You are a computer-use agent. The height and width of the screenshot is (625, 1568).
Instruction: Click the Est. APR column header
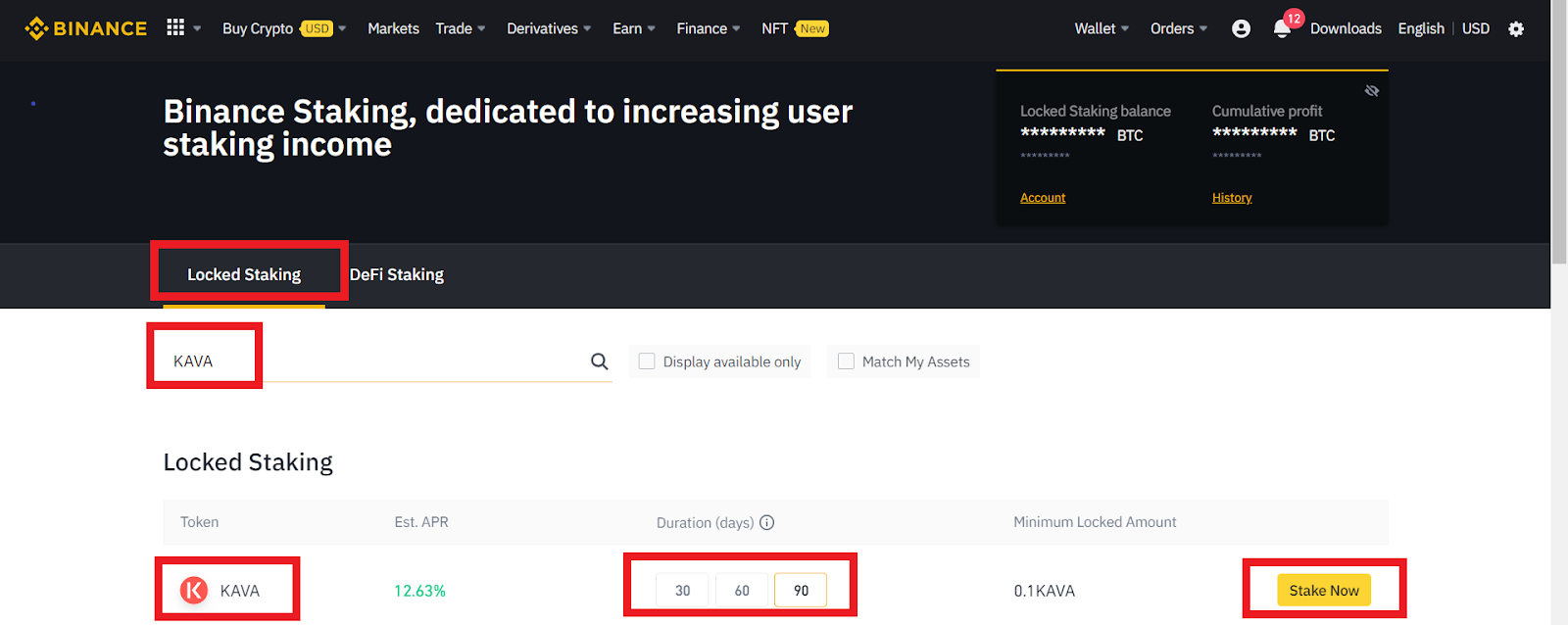pos(421,522)
